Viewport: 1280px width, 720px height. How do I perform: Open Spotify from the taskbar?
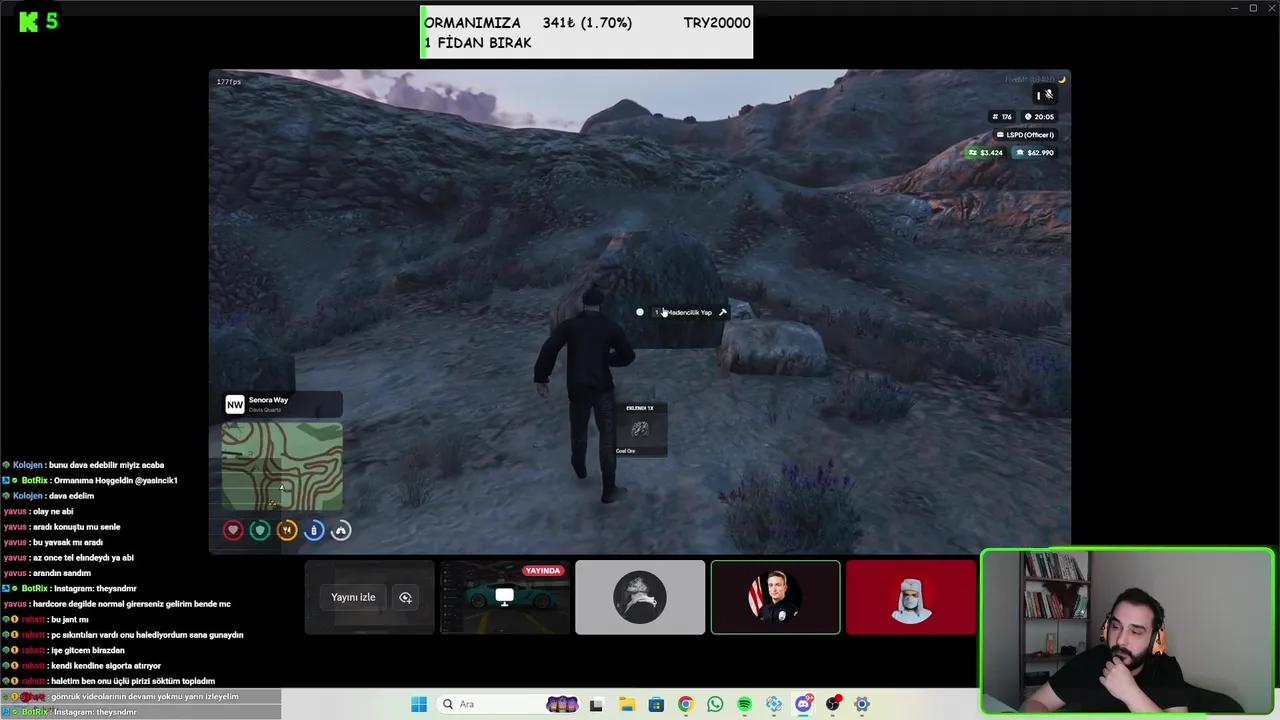[744, 705]
